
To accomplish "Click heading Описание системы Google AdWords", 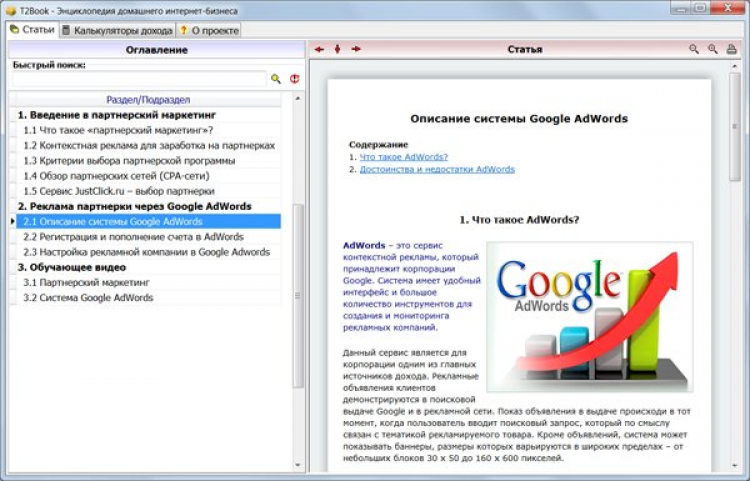I will (519, 119).
